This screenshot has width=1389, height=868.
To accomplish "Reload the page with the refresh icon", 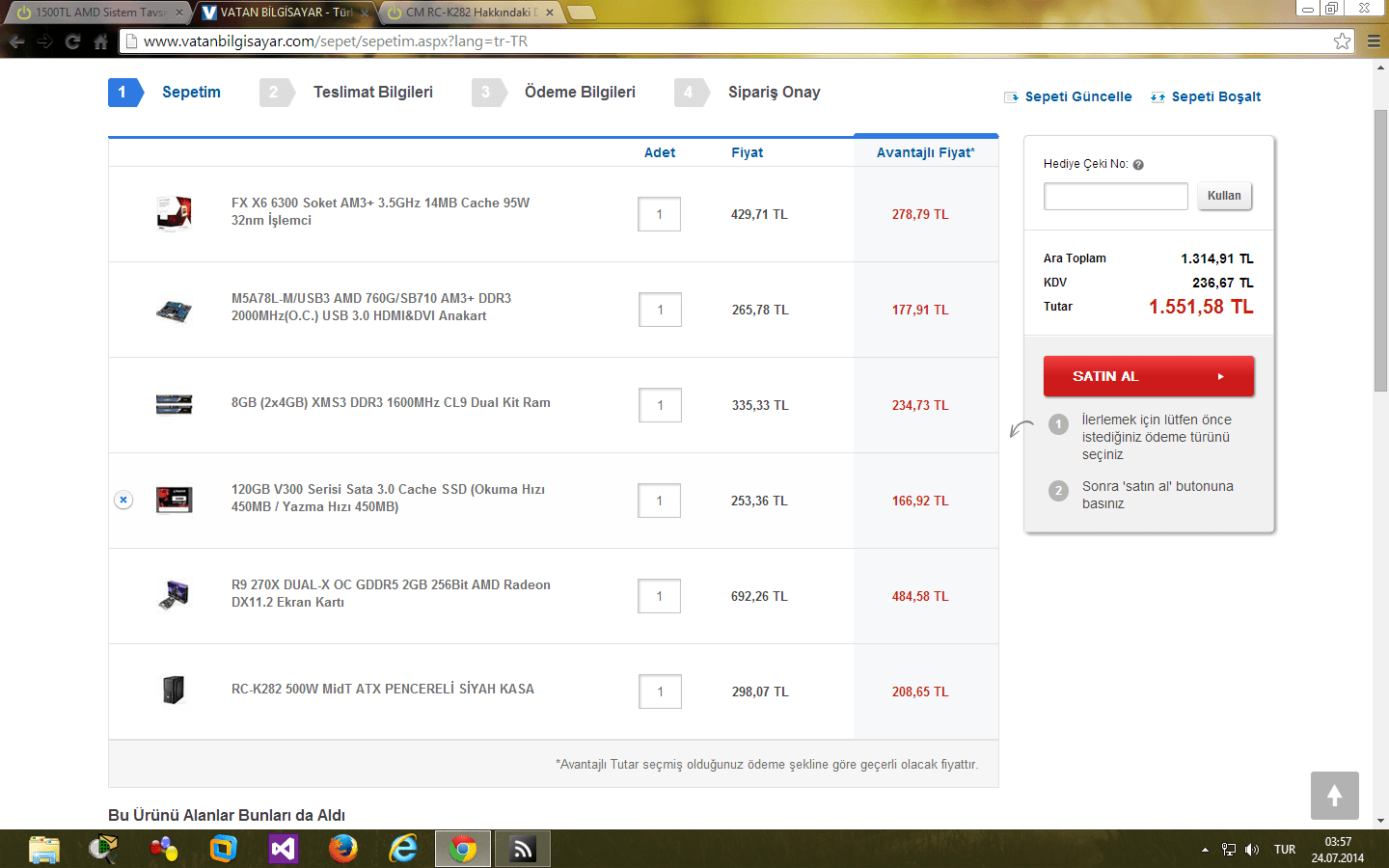I will coord(72,41).
